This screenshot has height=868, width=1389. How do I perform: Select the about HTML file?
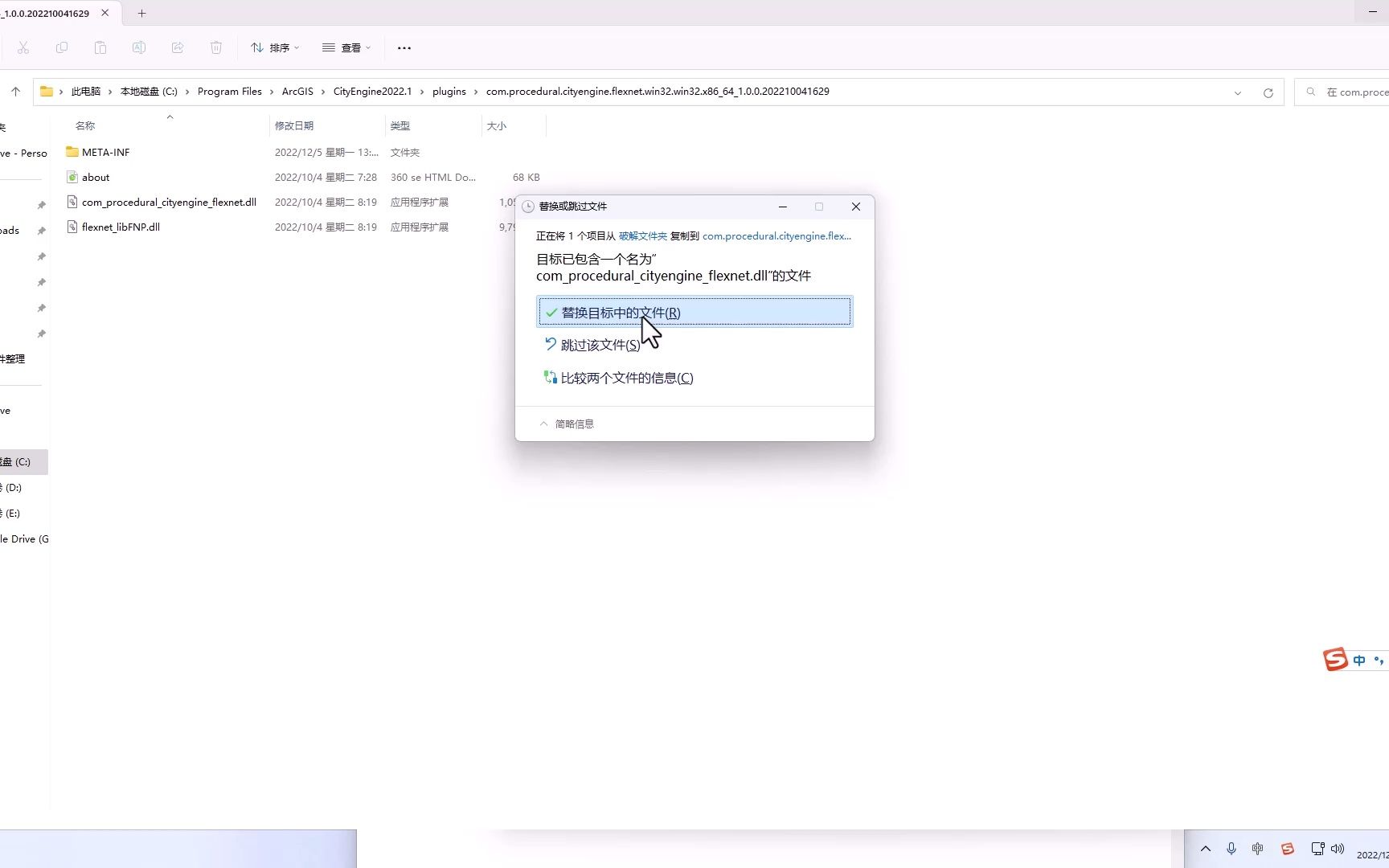[96, 177]
